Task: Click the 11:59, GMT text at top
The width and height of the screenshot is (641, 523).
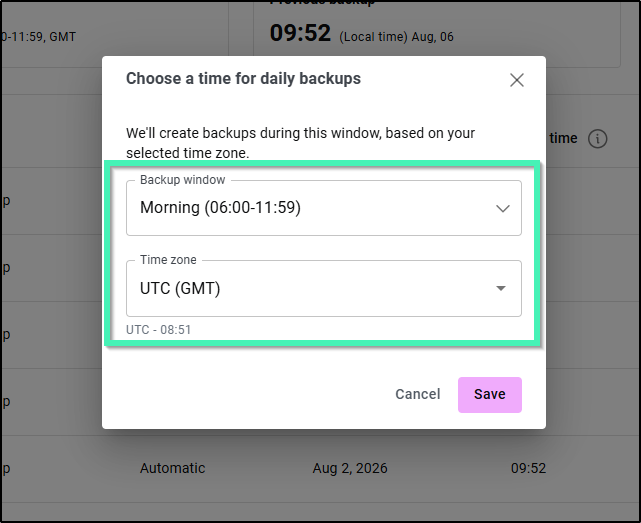Action: pos(39,37)
